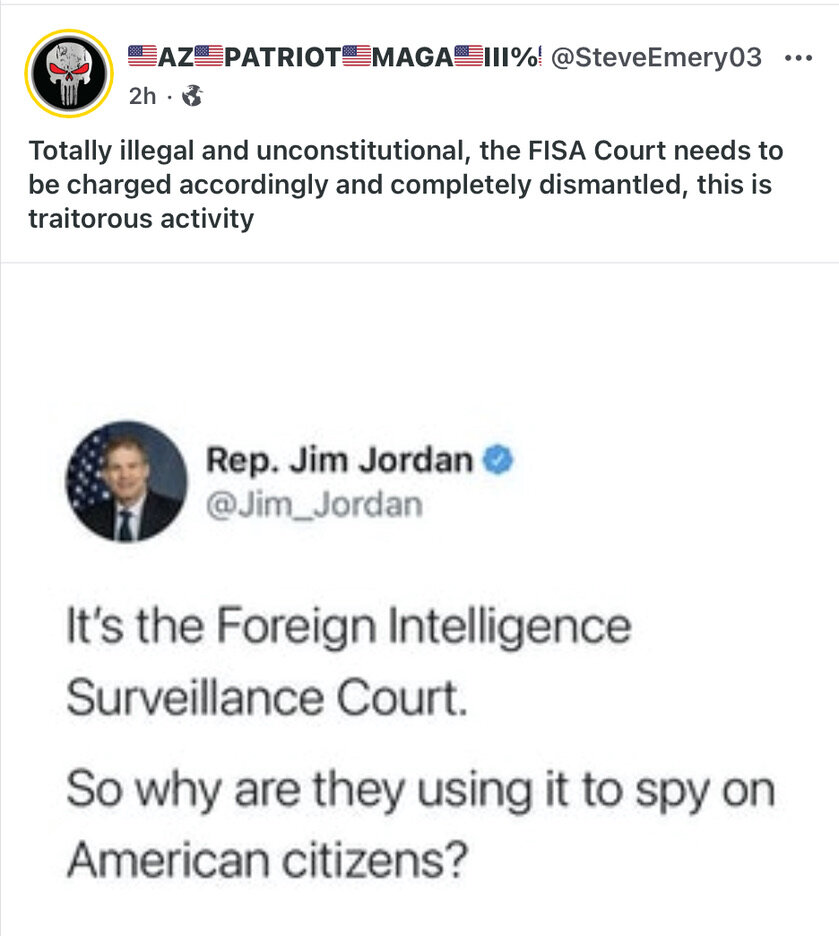Click the III% text in display name
Image resolution: width=839 pixels, height=936 pixels.
point(510,57)
